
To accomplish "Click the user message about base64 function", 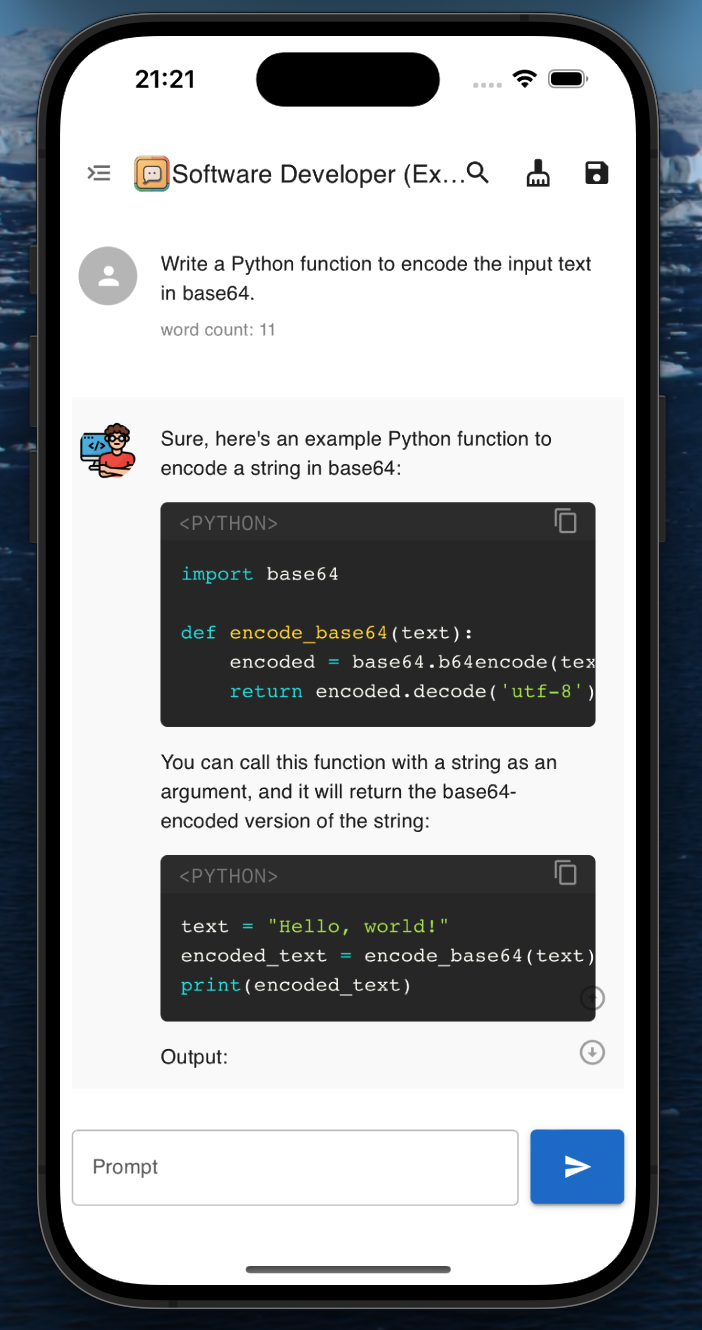I will tap(376, 279).
